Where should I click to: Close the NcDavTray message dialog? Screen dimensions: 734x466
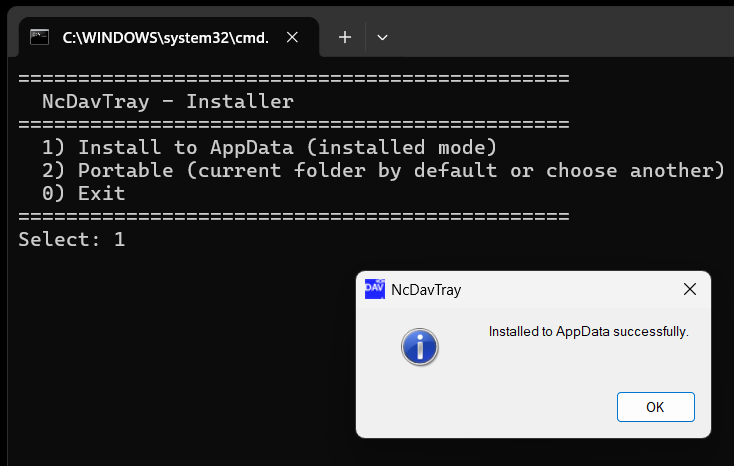point(690,289)
